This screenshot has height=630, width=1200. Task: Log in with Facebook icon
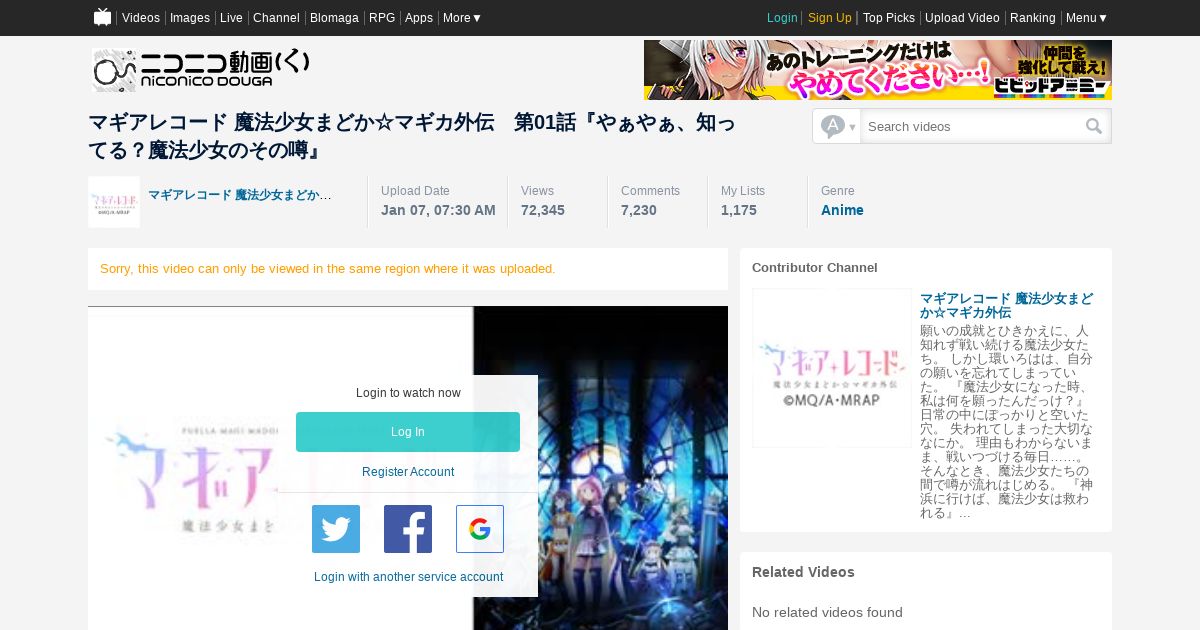[x=408, y=529]
